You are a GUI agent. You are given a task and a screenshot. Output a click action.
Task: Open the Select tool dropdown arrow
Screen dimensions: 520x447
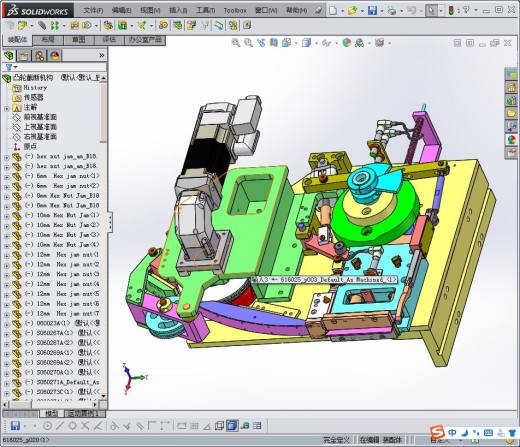441,11
